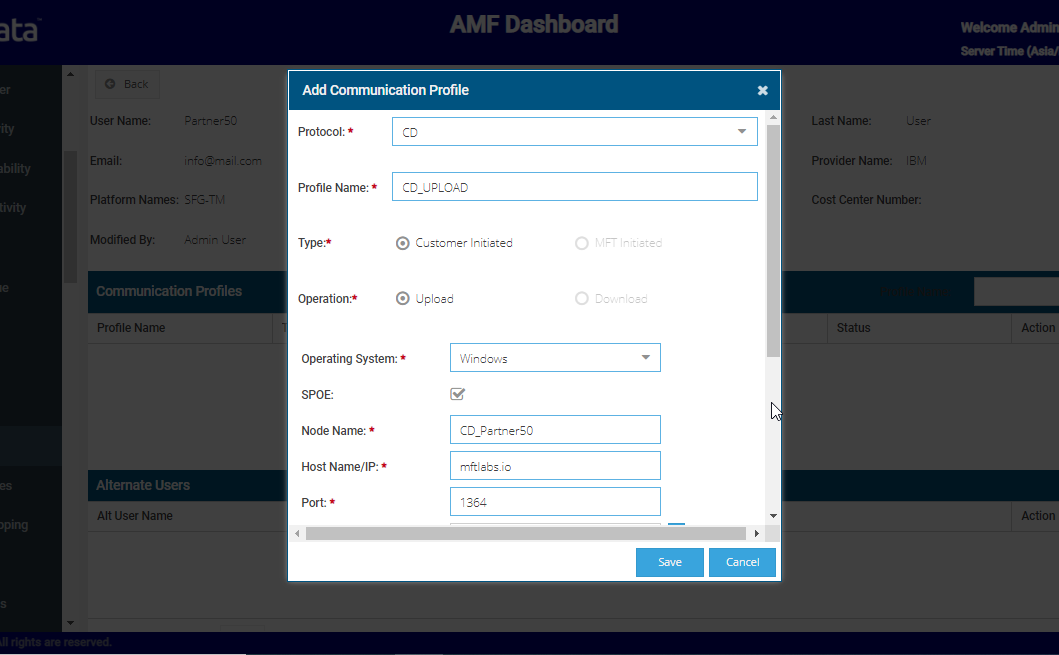
Task: Focus the Node Name text field
Action: [x=555, y=430]
